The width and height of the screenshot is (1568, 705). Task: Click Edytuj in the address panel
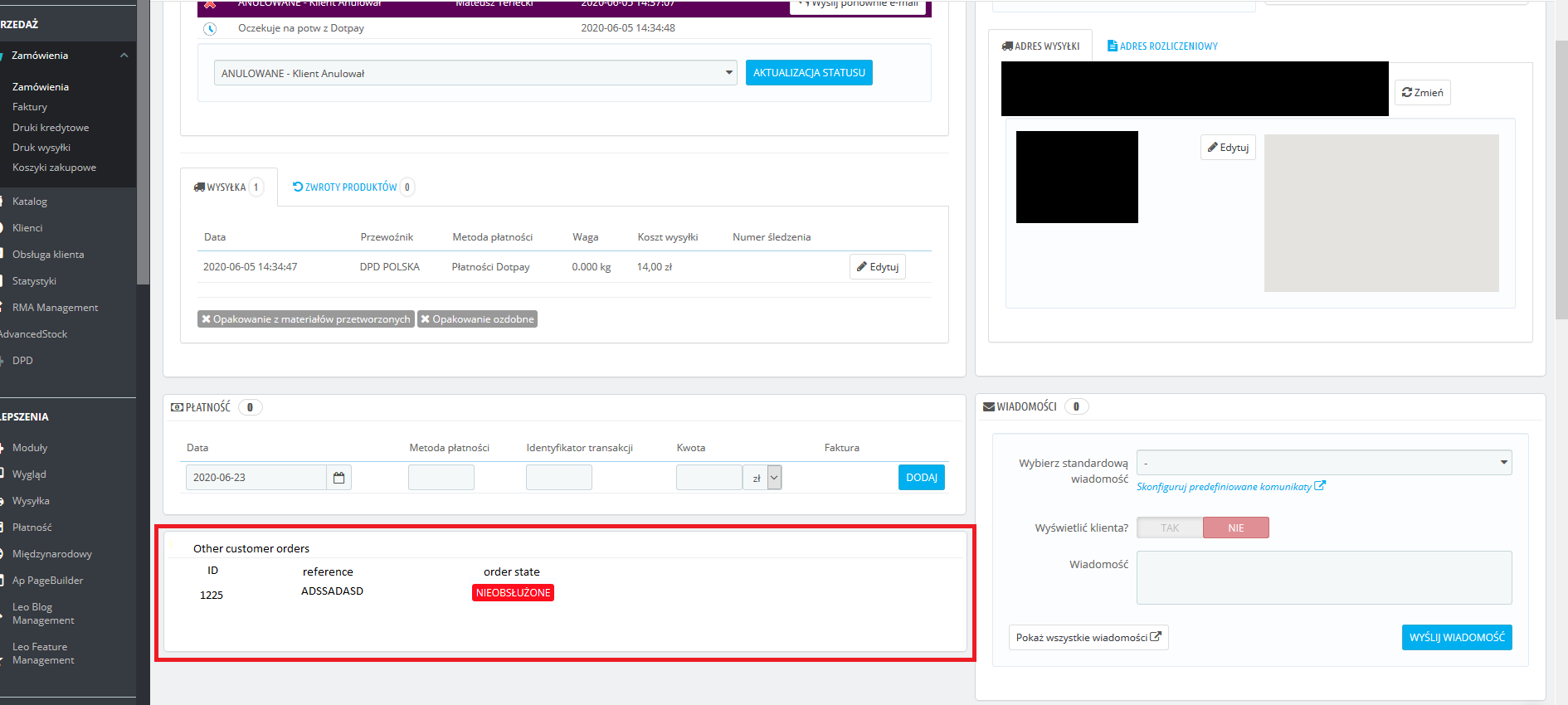pyautogui.click(x=1228, y=148)
